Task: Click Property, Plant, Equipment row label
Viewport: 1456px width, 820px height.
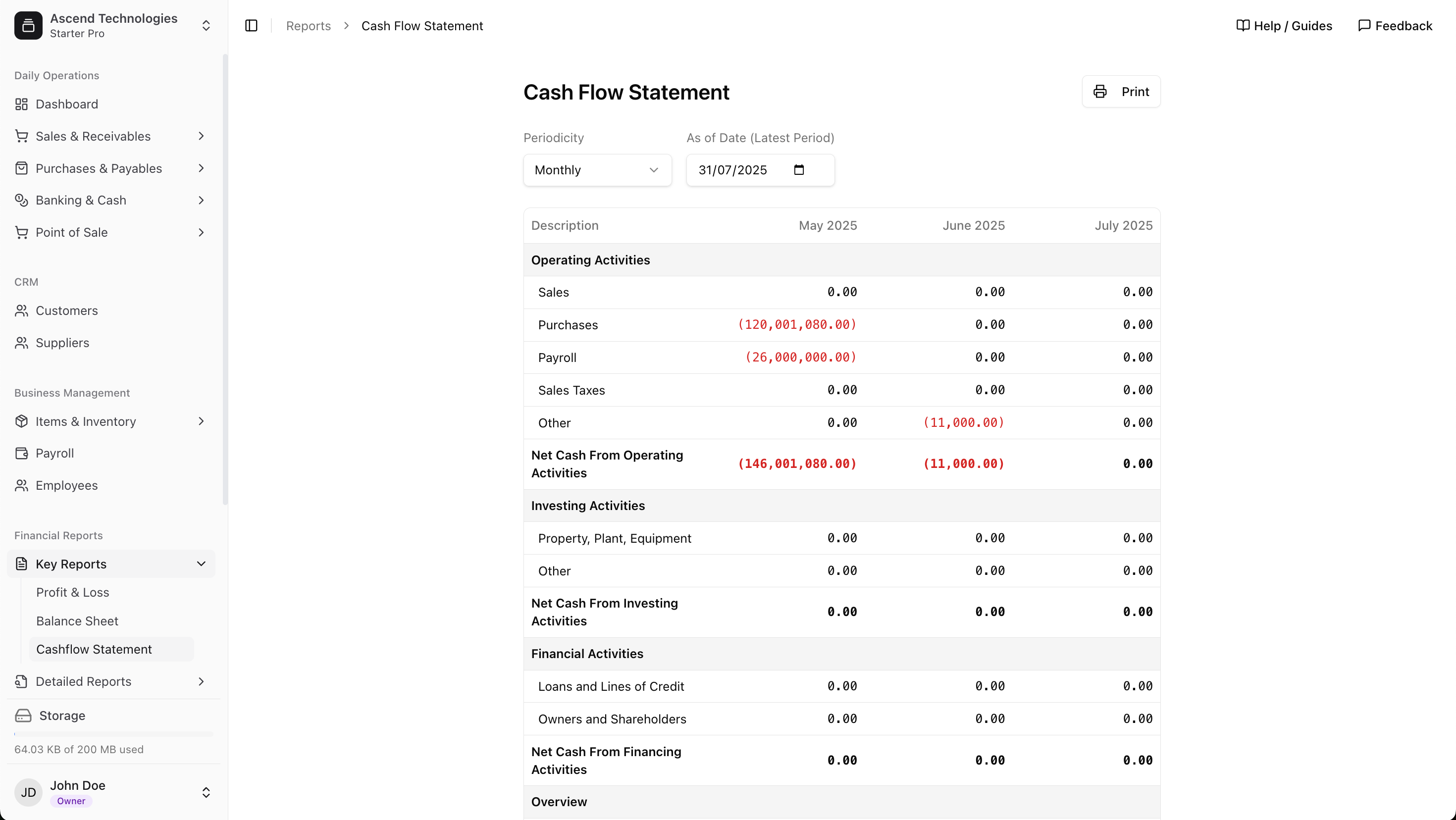Action: coord(615,539)
